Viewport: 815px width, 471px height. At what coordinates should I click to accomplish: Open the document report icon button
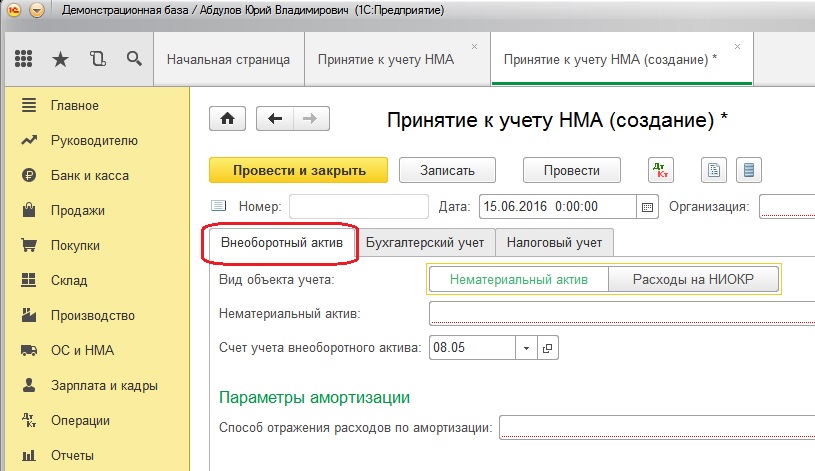point(714,170)
